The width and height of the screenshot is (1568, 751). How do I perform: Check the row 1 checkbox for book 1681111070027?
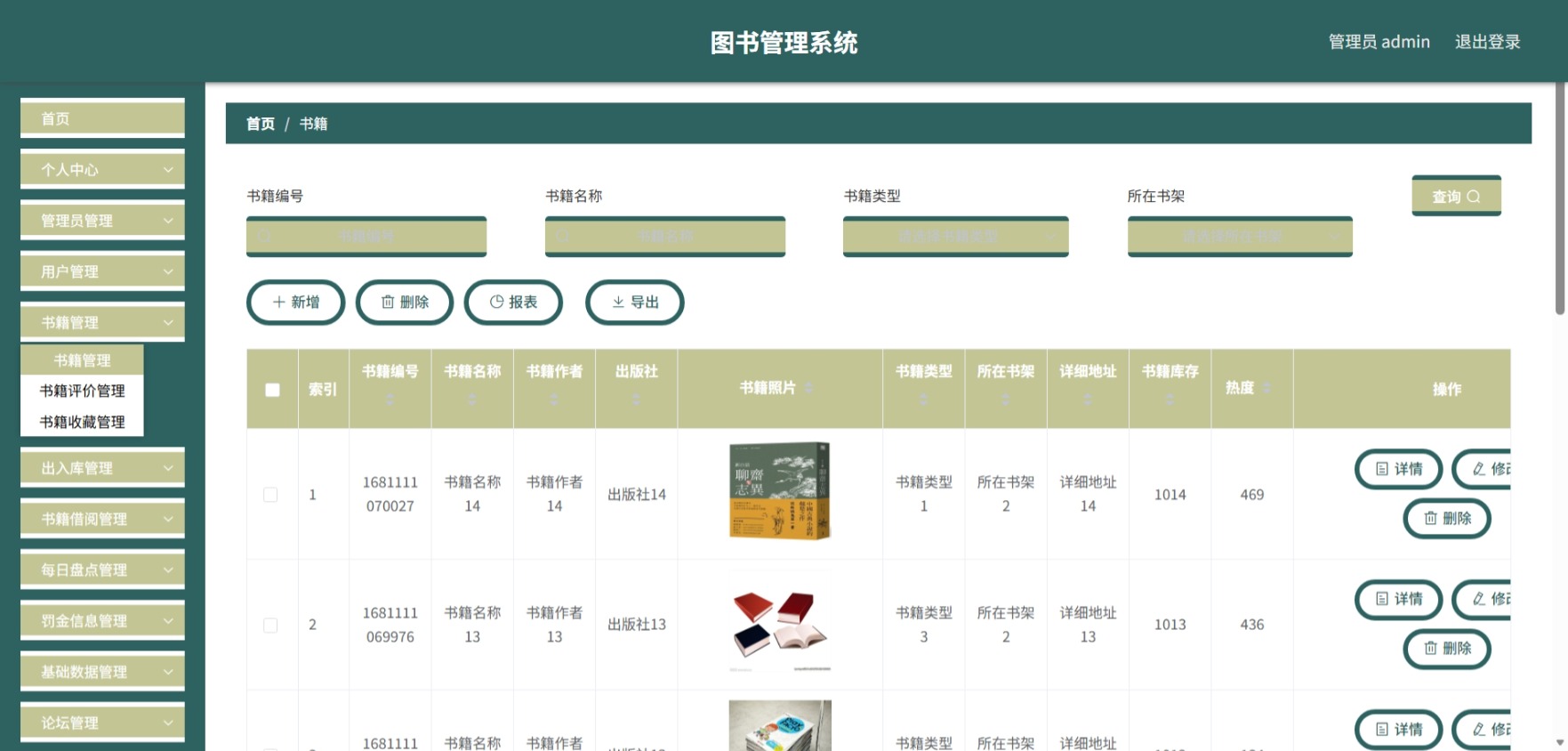(x=270, y=495)
